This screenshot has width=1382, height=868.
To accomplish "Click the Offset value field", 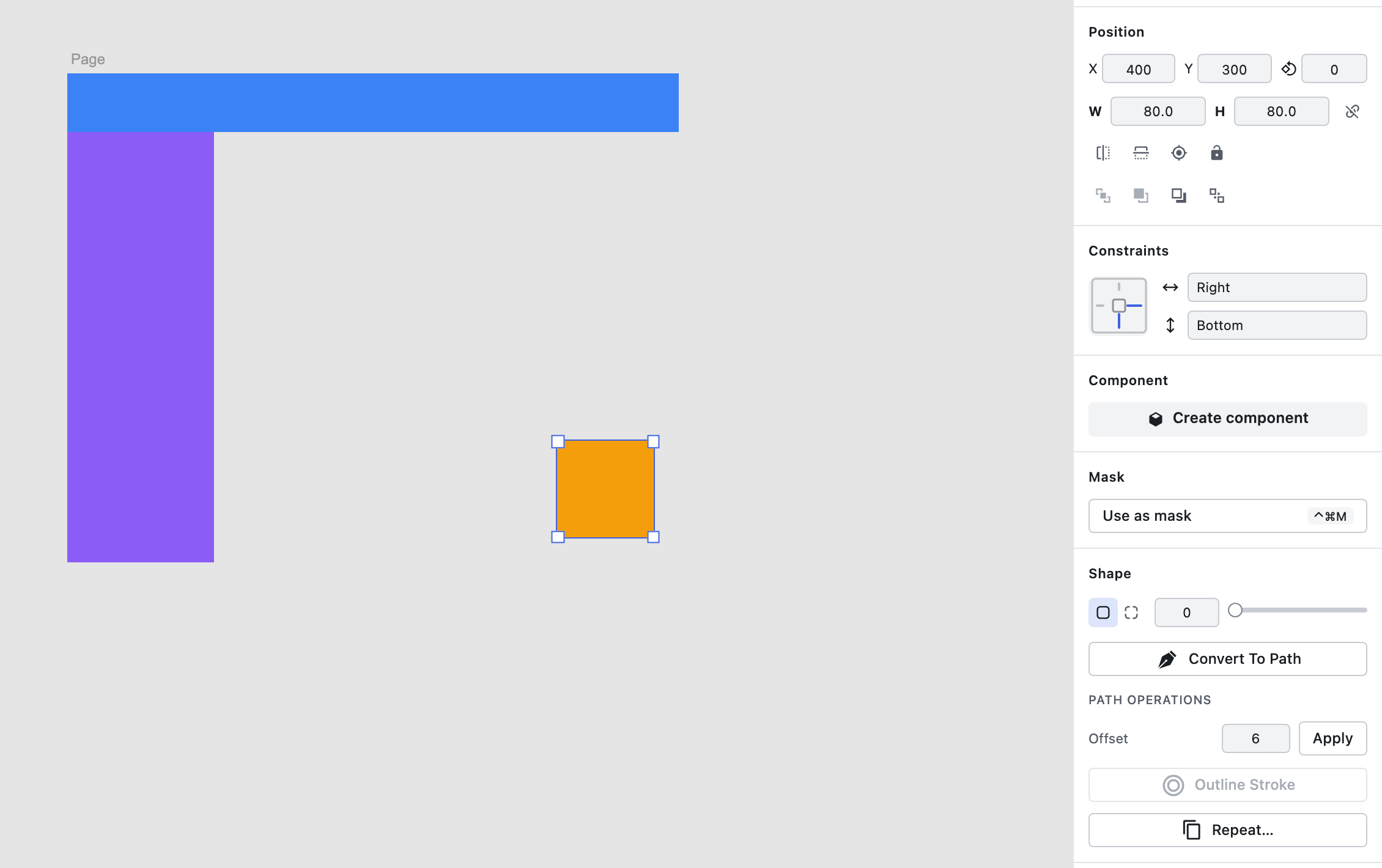I will pyautogui.click(x=1255, y=738).
